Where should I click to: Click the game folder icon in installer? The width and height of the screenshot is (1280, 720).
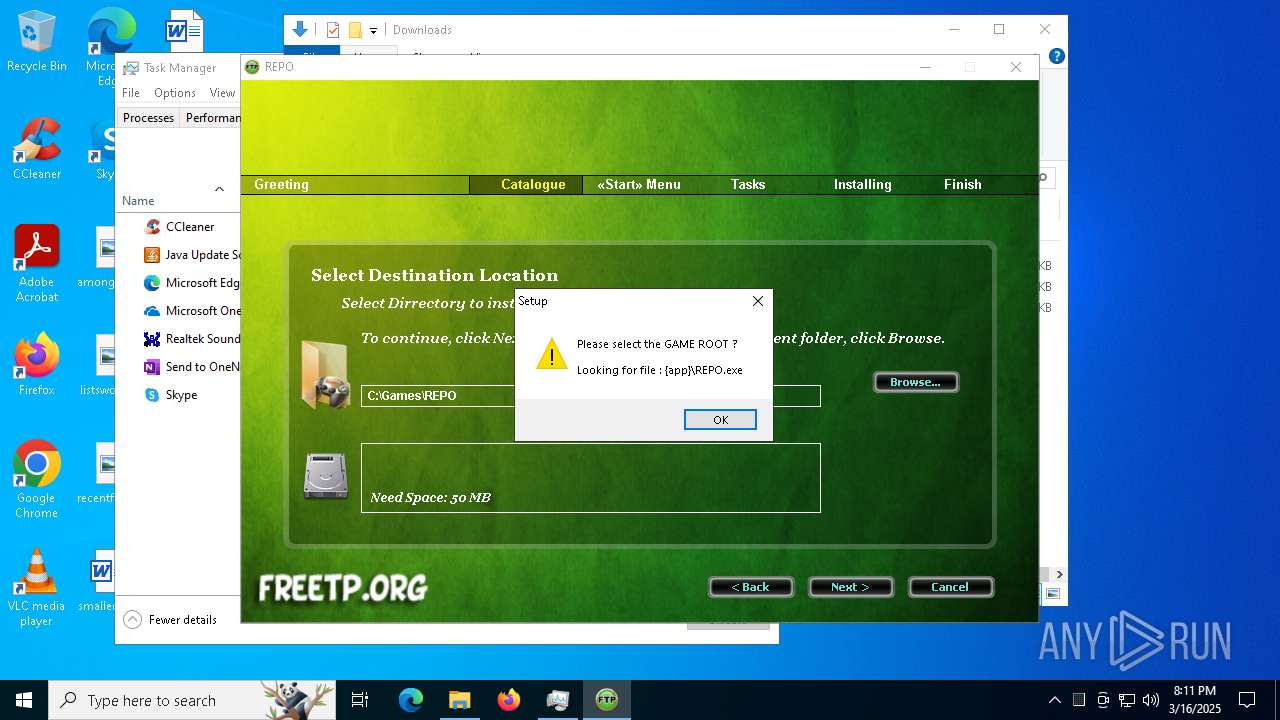pos(326,375)
